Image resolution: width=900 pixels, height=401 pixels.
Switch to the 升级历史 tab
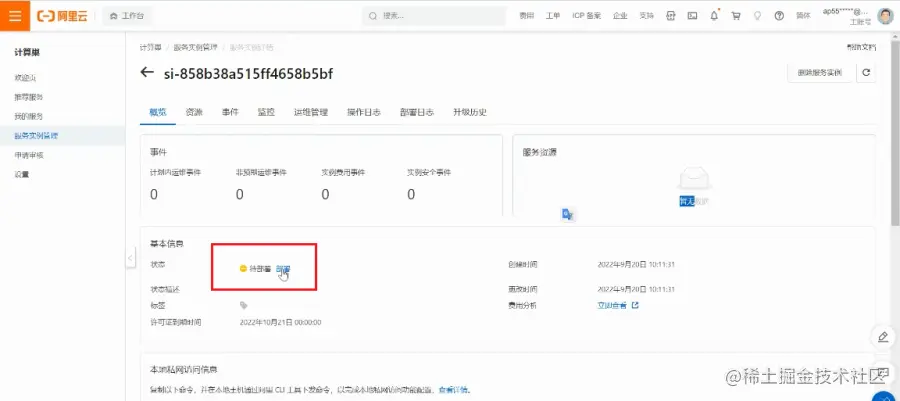click(470, 112)
